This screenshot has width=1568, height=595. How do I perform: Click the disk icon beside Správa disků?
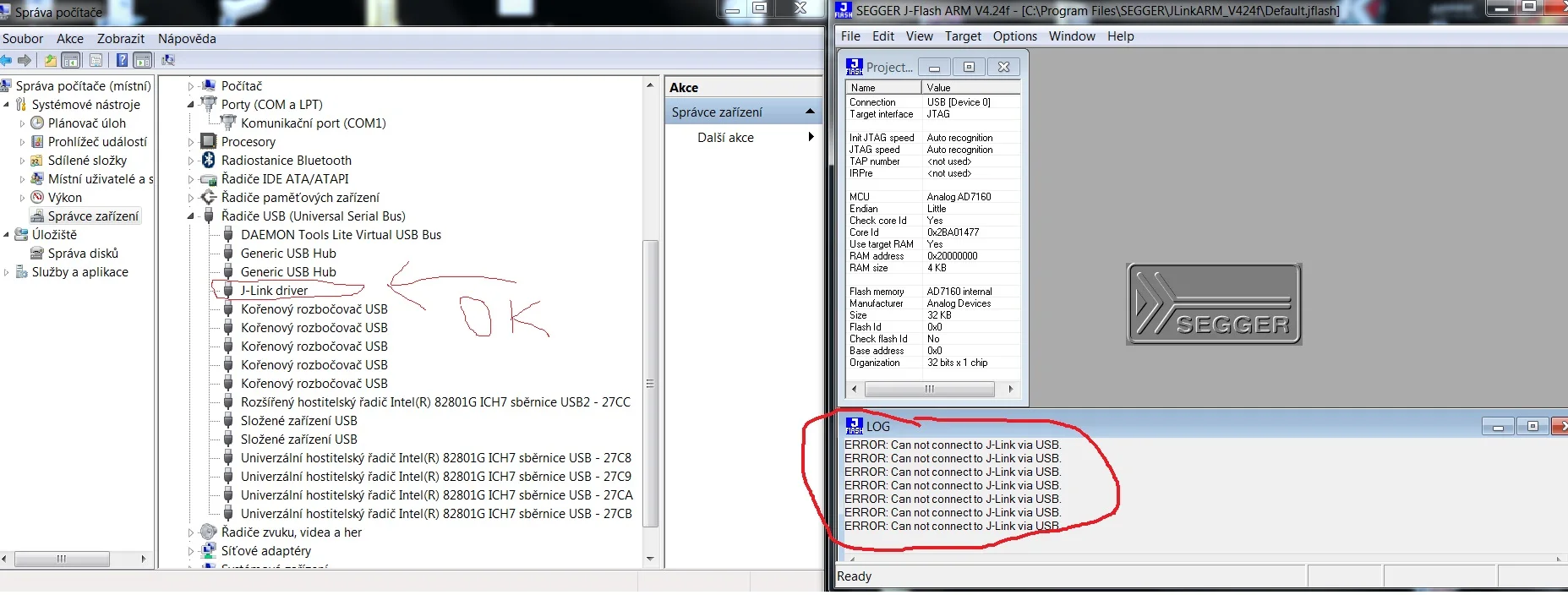pos(37,253)
